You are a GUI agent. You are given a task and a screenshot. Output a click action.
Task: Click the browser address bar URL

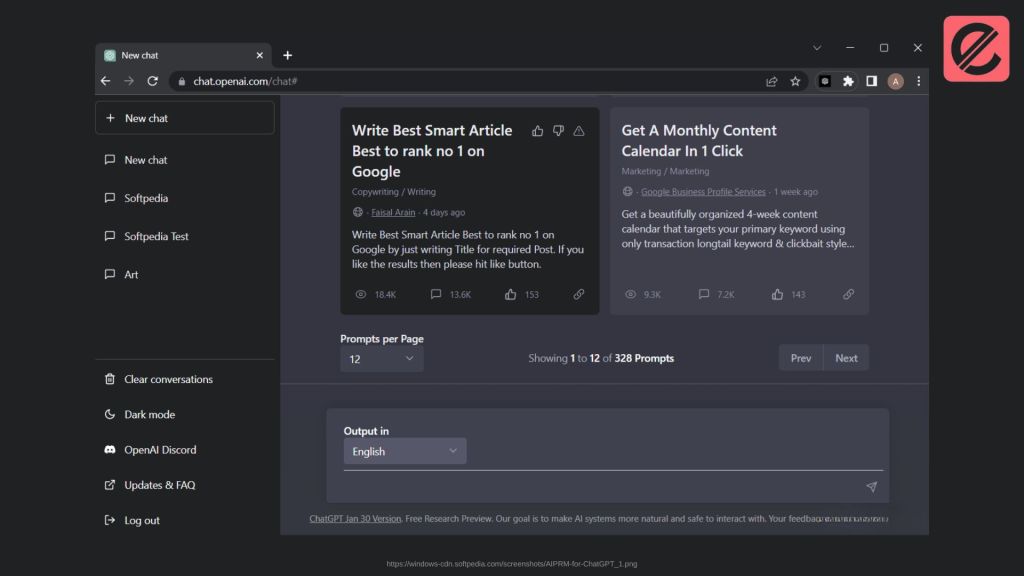click(245, 81)
